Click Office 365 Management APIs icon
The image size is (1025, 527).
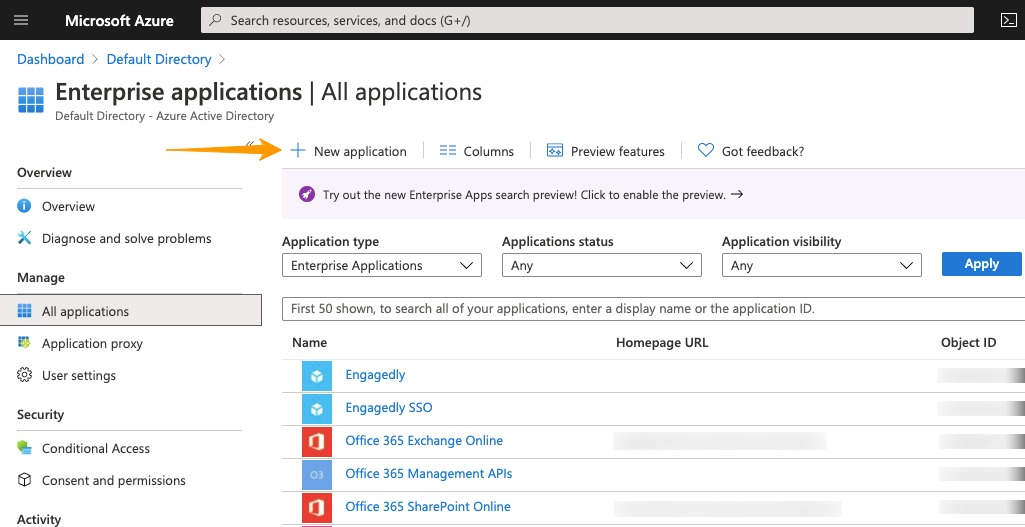coord(317,475)
